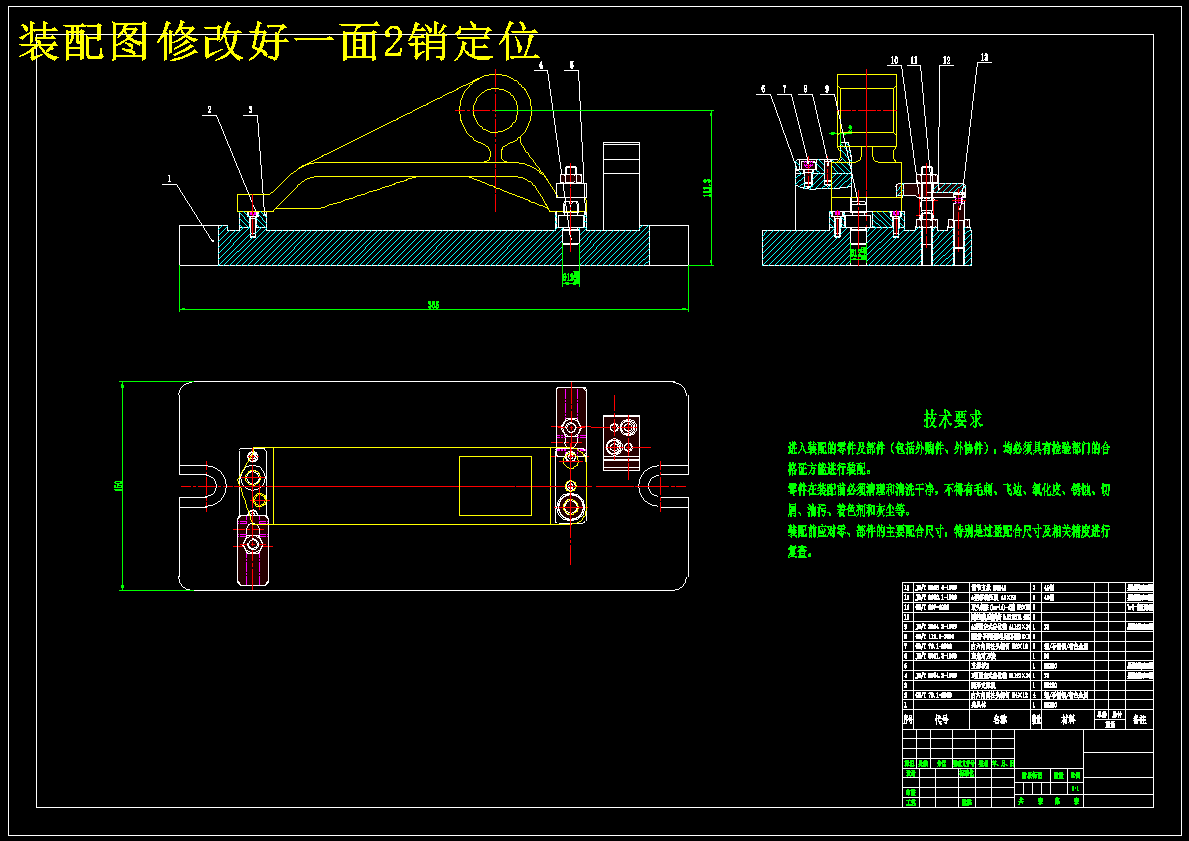This screenshot has height=841, width=1189.
Task: Select the left U-slot on the base plate
Action: [203, 485]
